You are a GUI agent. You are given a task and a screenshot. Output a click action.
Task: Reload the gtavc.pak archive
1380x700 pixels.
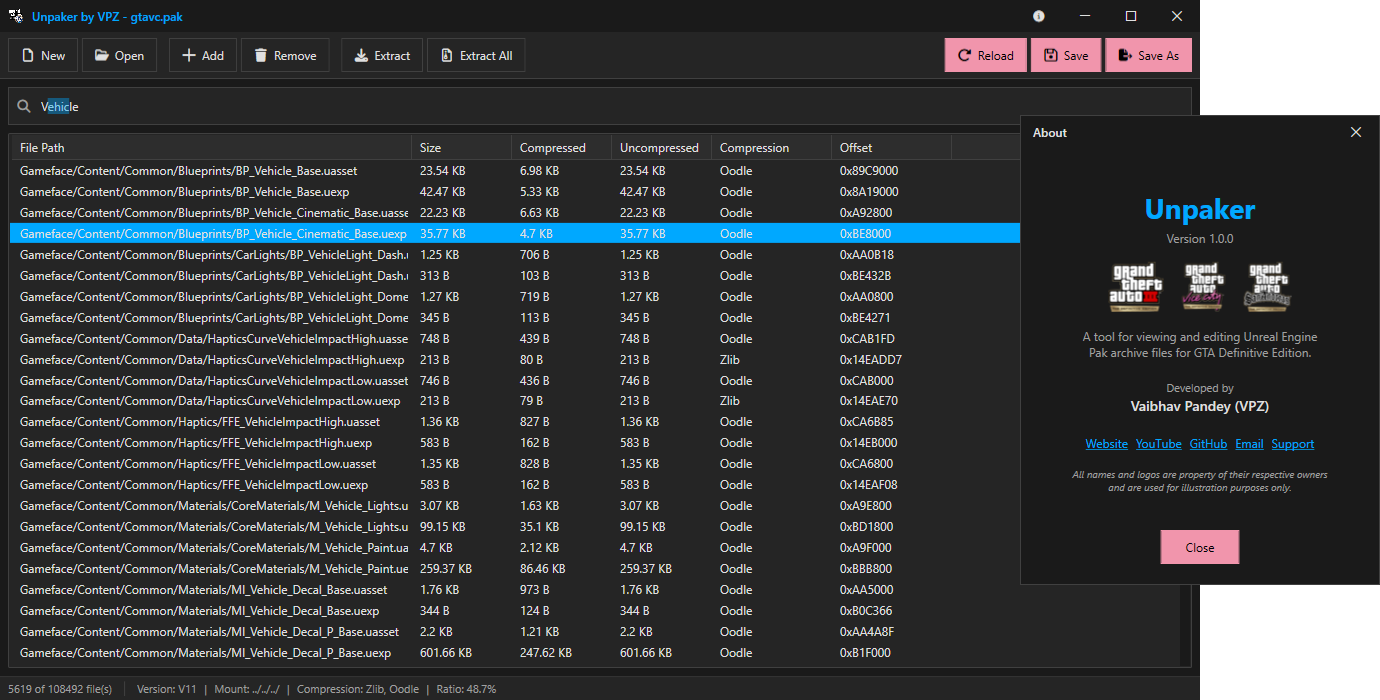[x=985, y=55]
